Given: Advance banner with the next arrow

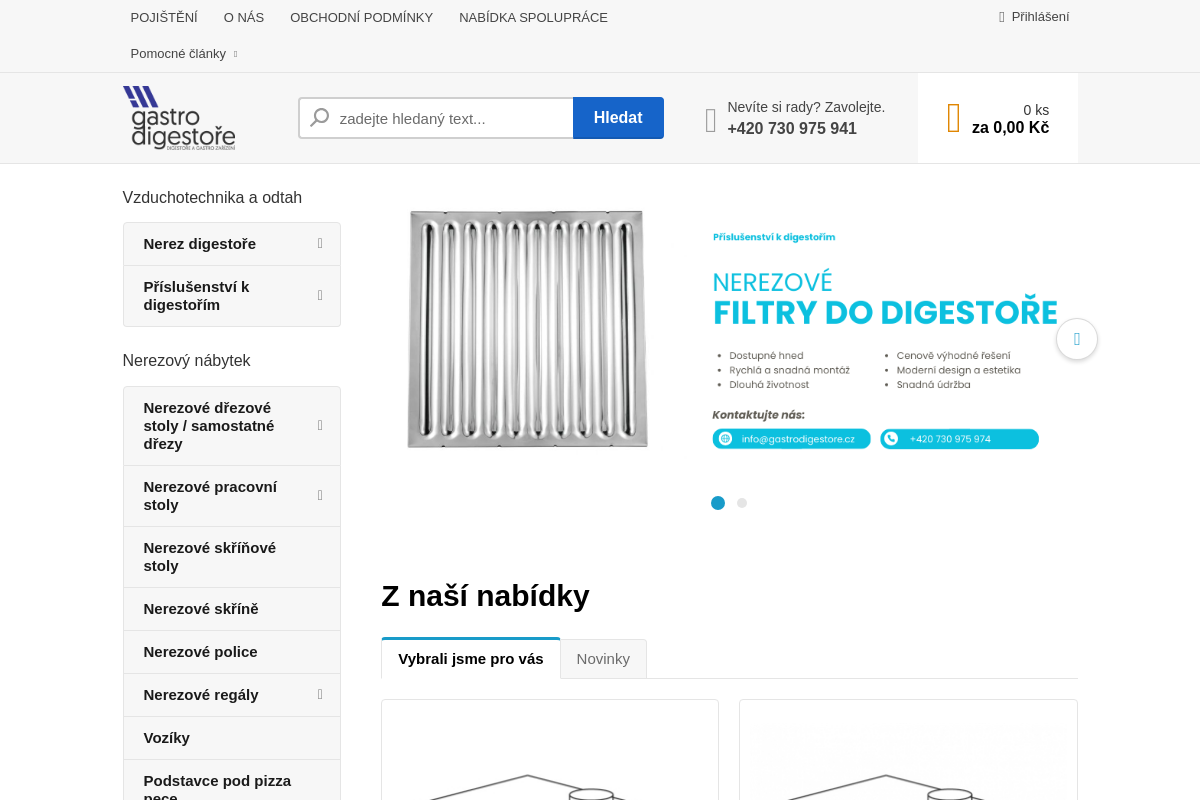Looking at the screenshot, I should click(x=1077, y=339).
